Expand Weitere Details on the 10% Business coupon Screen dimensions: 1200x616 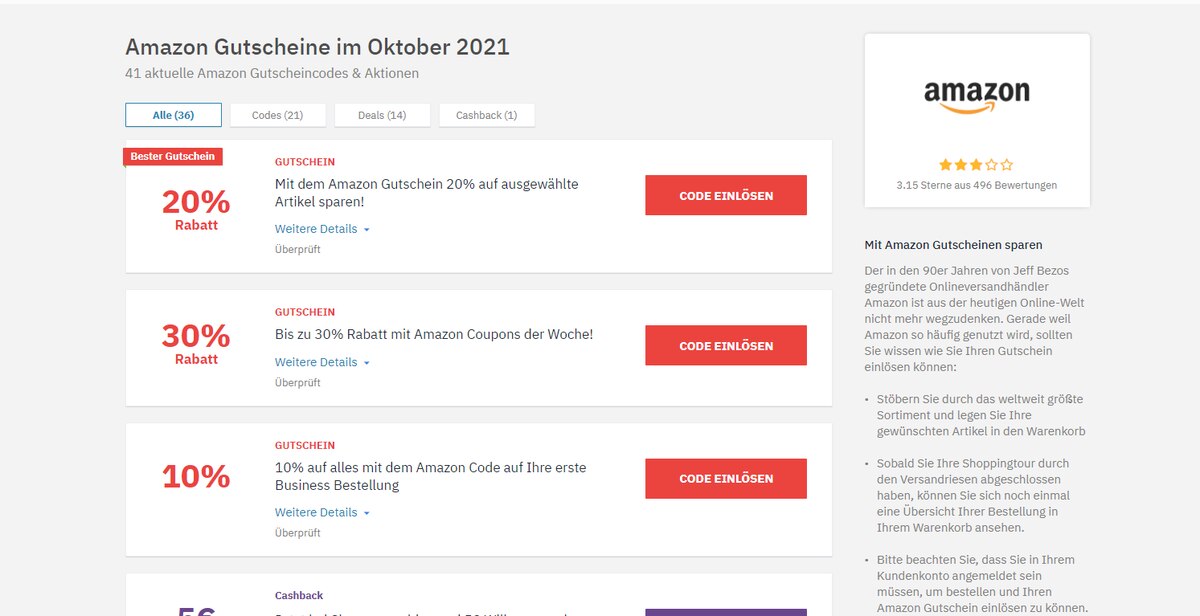tap(322, 512)
